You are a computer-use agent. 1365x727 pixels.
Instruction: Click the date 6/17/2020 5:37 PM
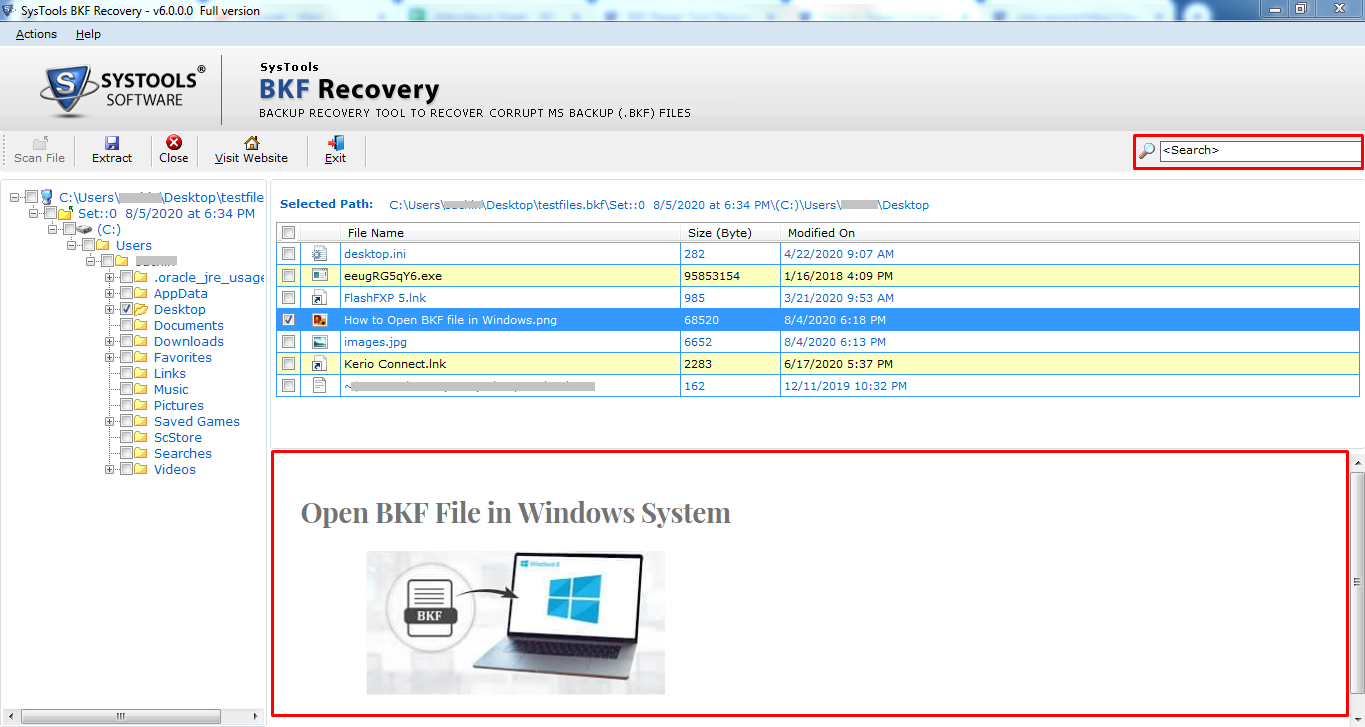pyautogui.click(x=840, y=364)
